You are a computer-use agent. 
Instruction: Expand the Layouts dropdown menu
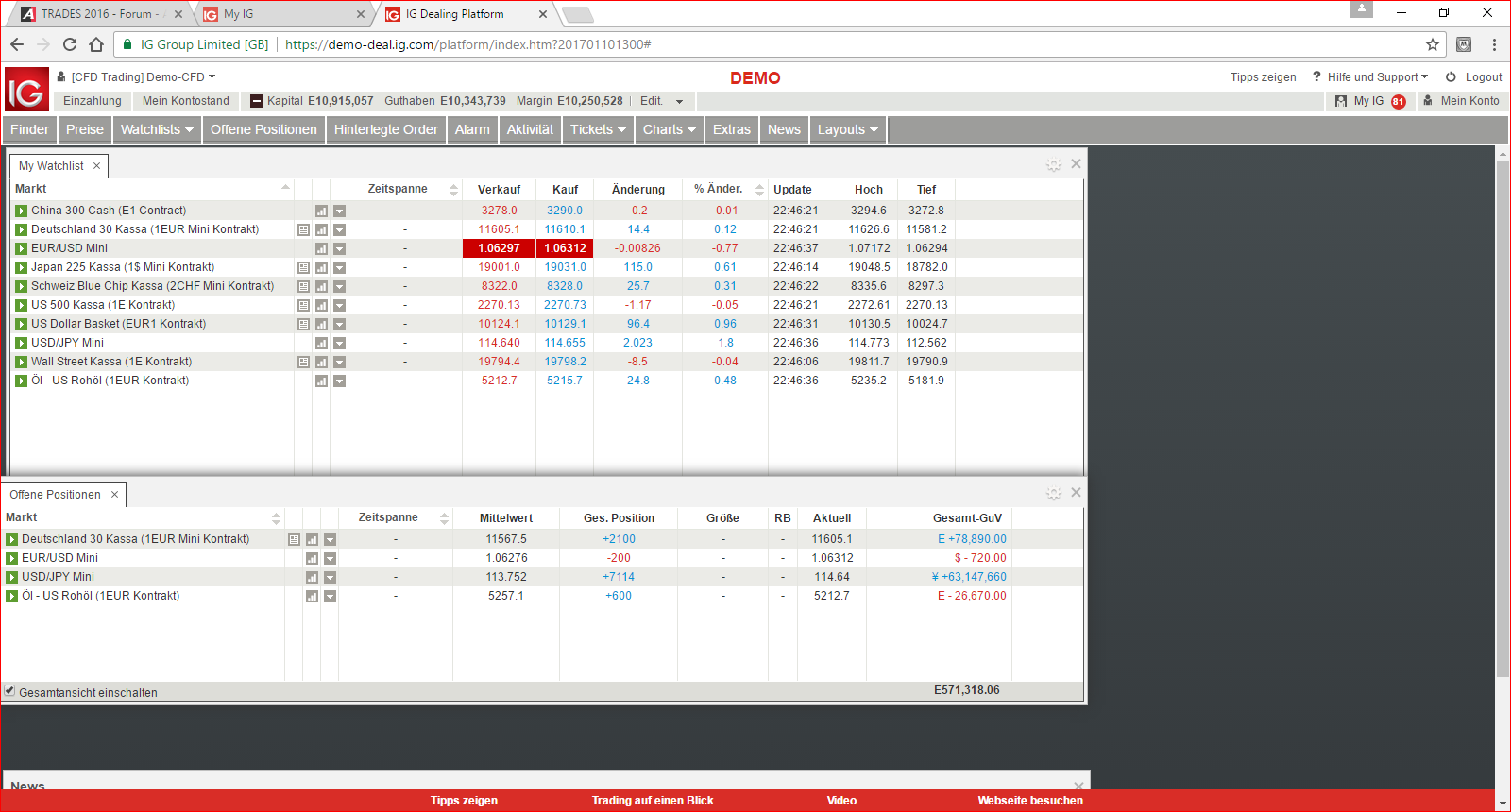point(848,129)
